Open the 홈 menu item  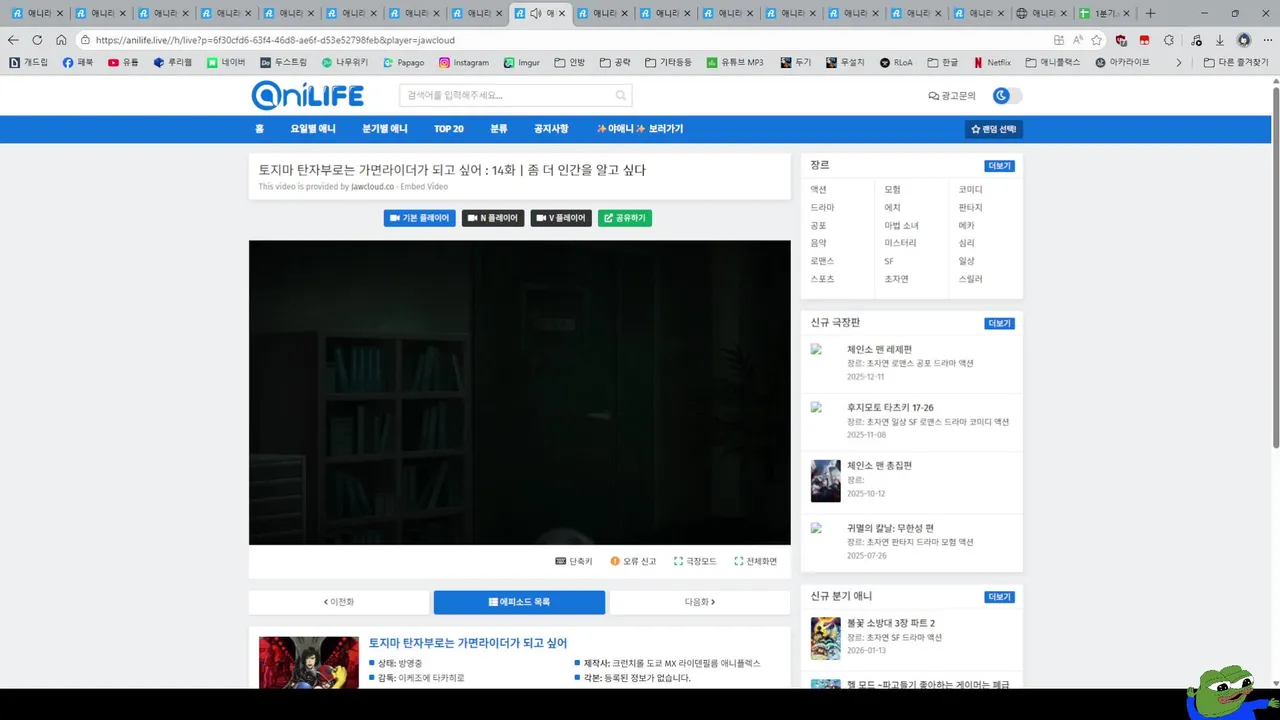coord(259,129)
